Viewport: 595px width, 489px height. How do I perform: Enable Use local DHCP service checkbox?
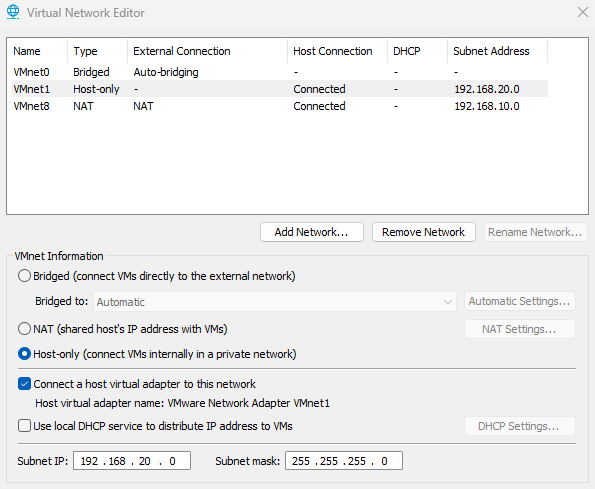tap(24, 426)
